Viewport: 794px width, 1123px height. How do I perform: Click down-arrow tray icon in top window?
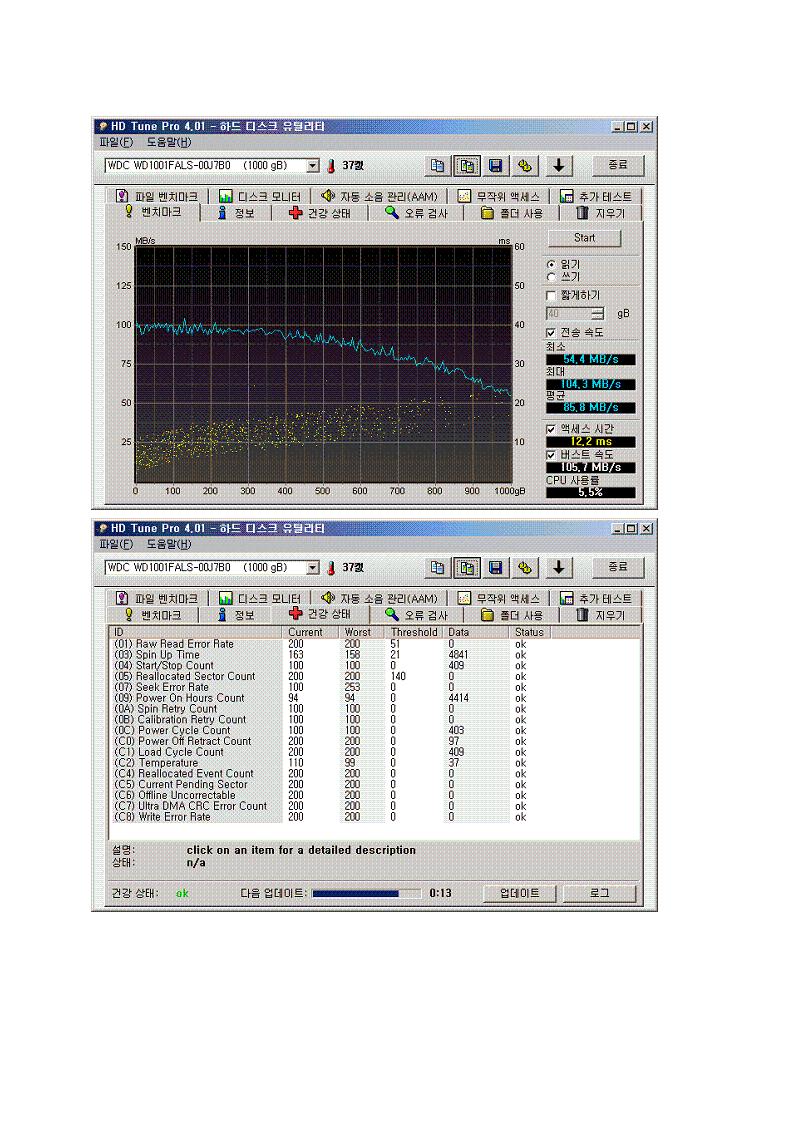[558, 165]
